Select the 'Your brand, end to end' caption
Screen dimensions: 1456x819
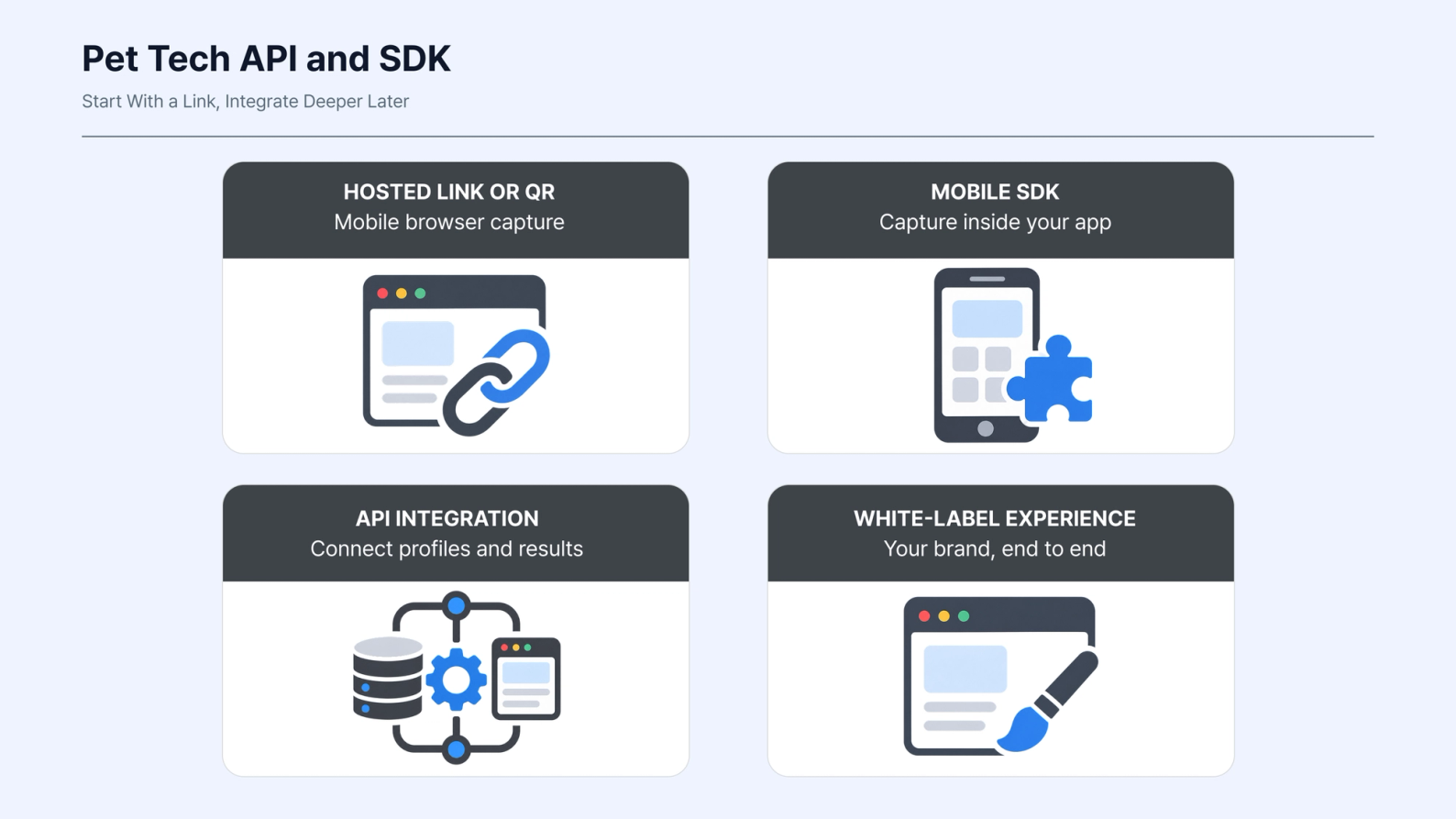click(x=995, y=548)
